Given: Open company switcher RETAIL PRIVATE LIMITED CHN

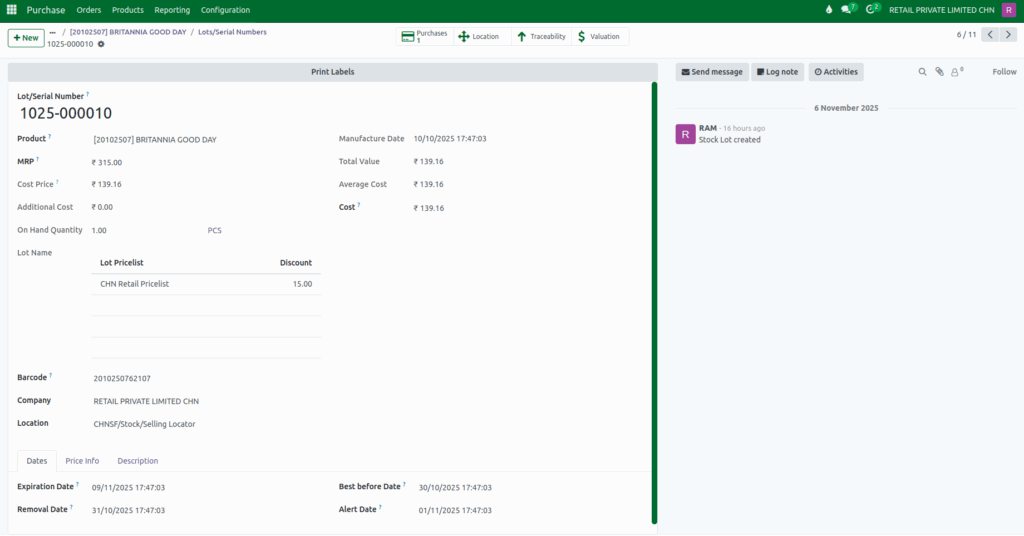Looking at the screenshot, I should pos(942,10).
